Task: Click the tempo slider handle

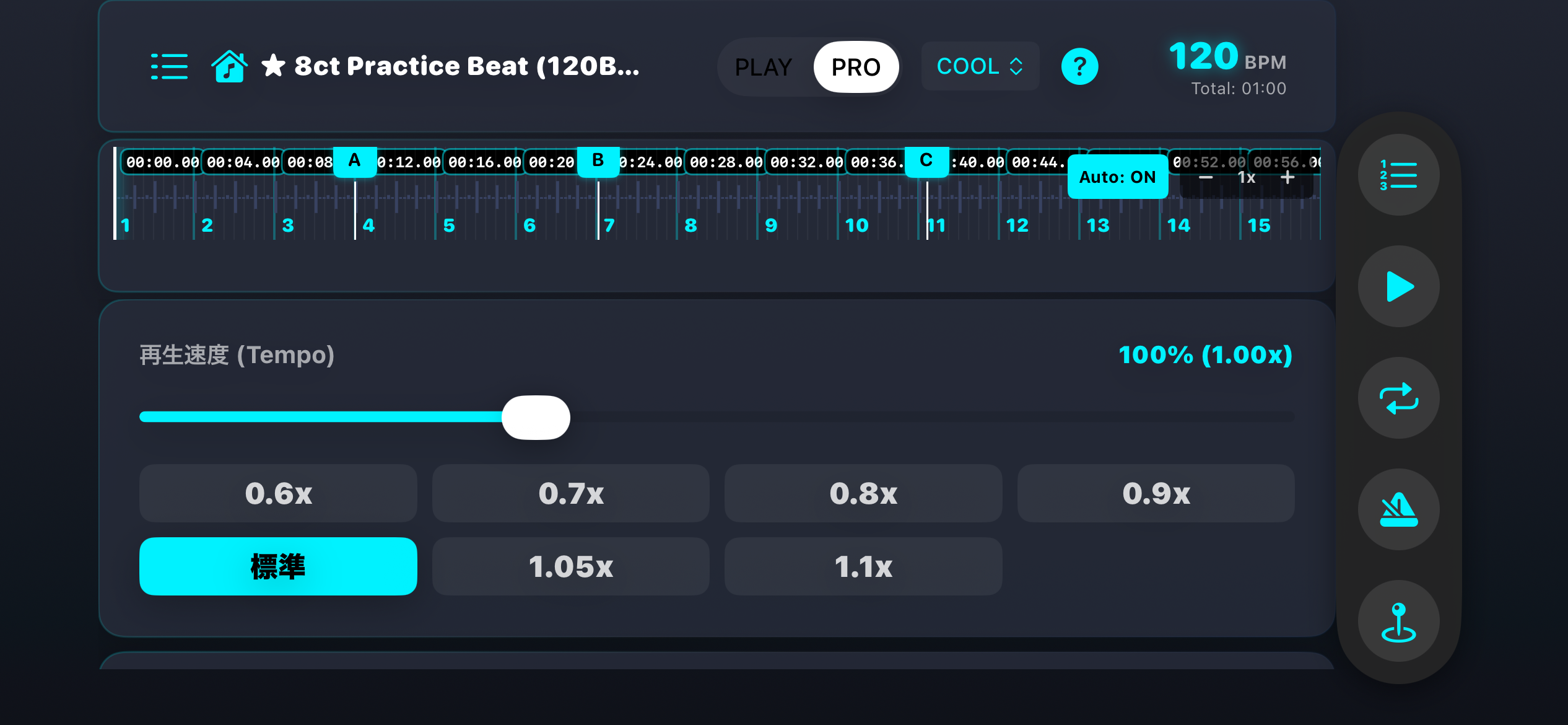Action: 536,417
